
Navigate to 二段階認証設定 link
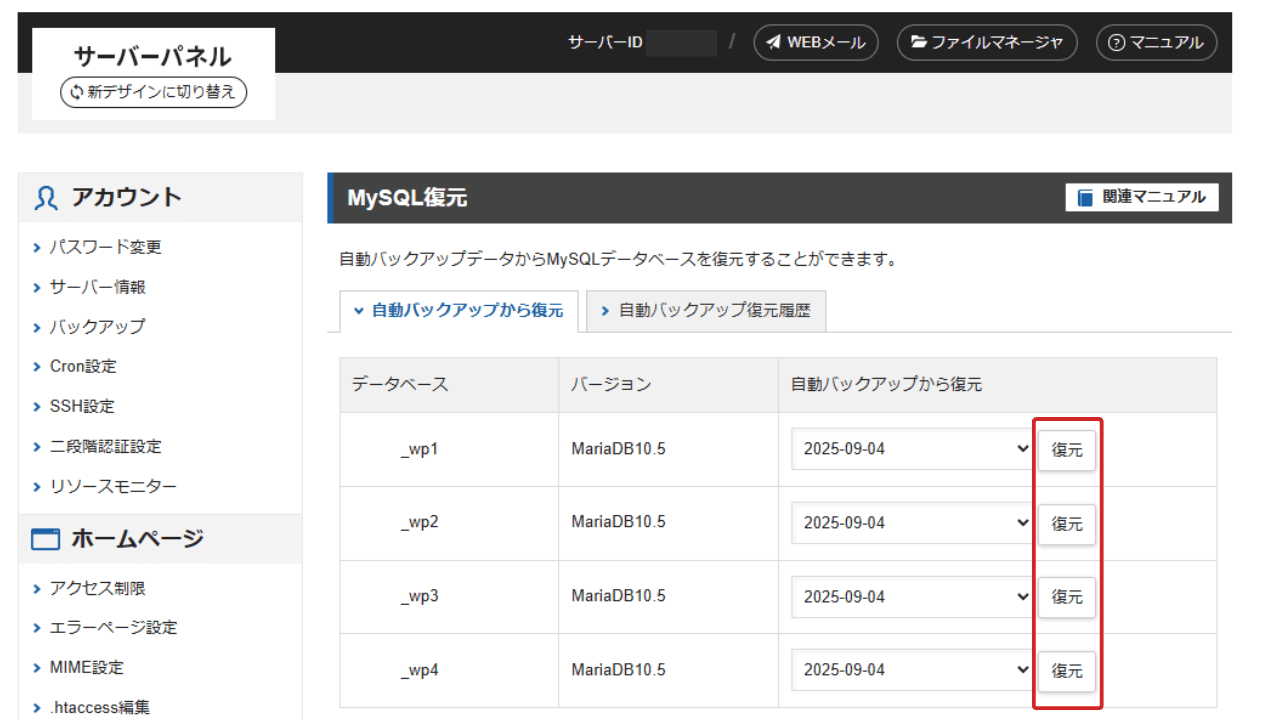[x=105, y=447]
